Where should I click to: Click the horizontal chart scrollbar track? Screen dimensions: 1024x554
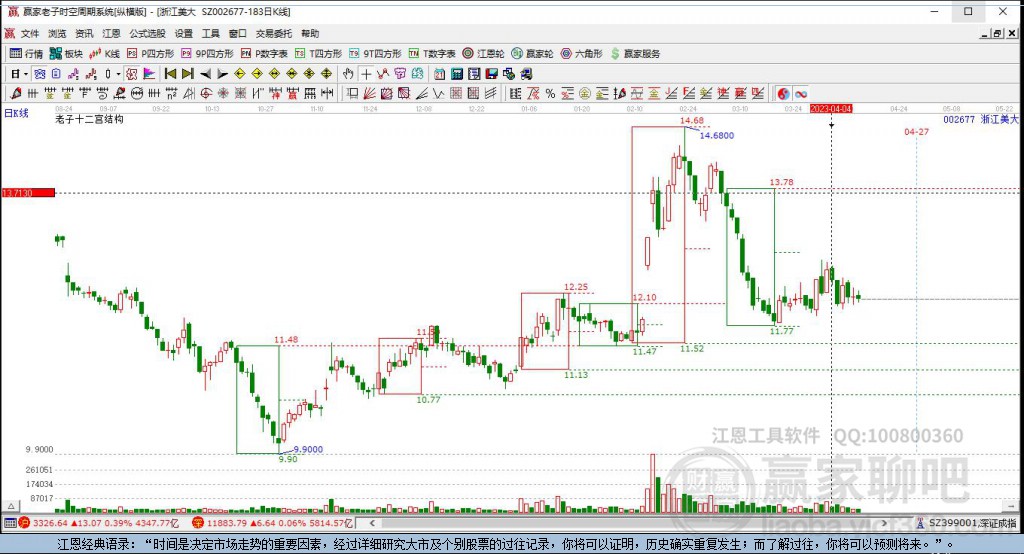[x=627, y=523]
